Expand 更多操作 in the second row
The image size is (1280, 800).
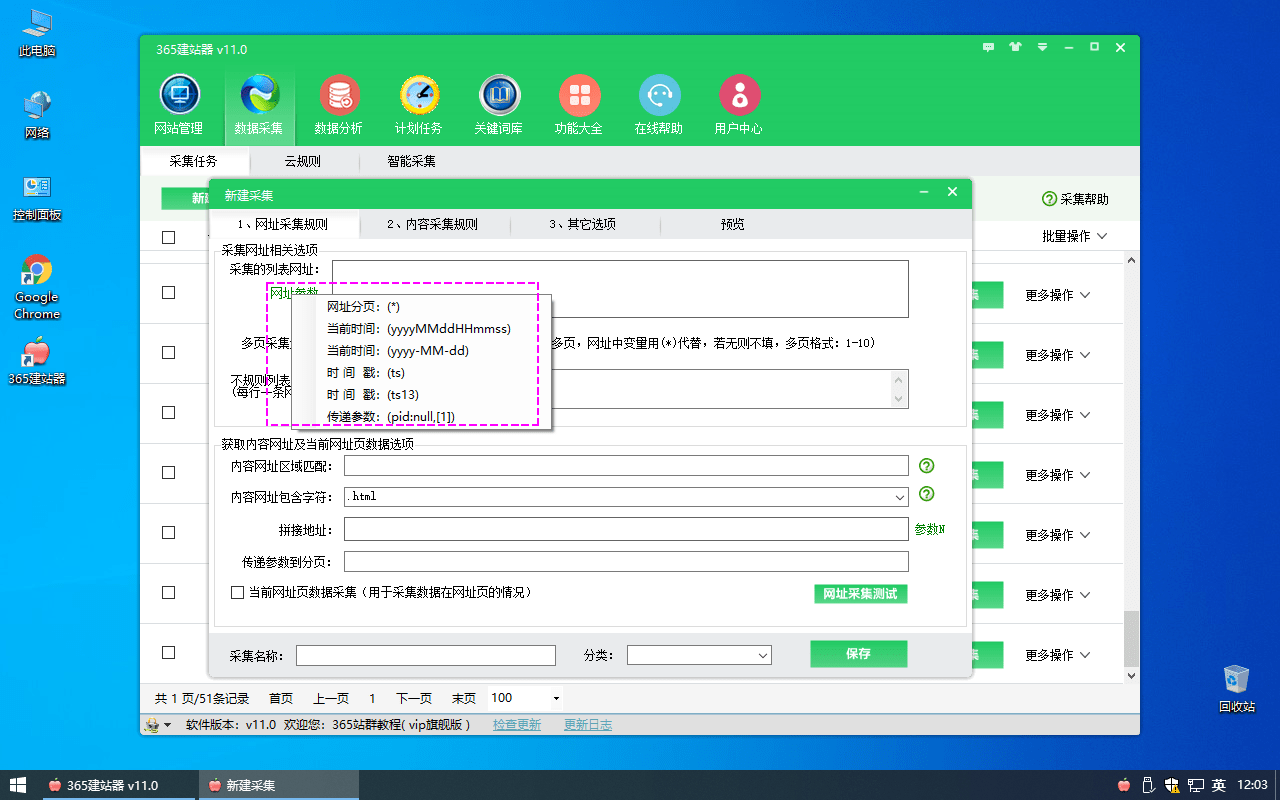point(1057,355)
